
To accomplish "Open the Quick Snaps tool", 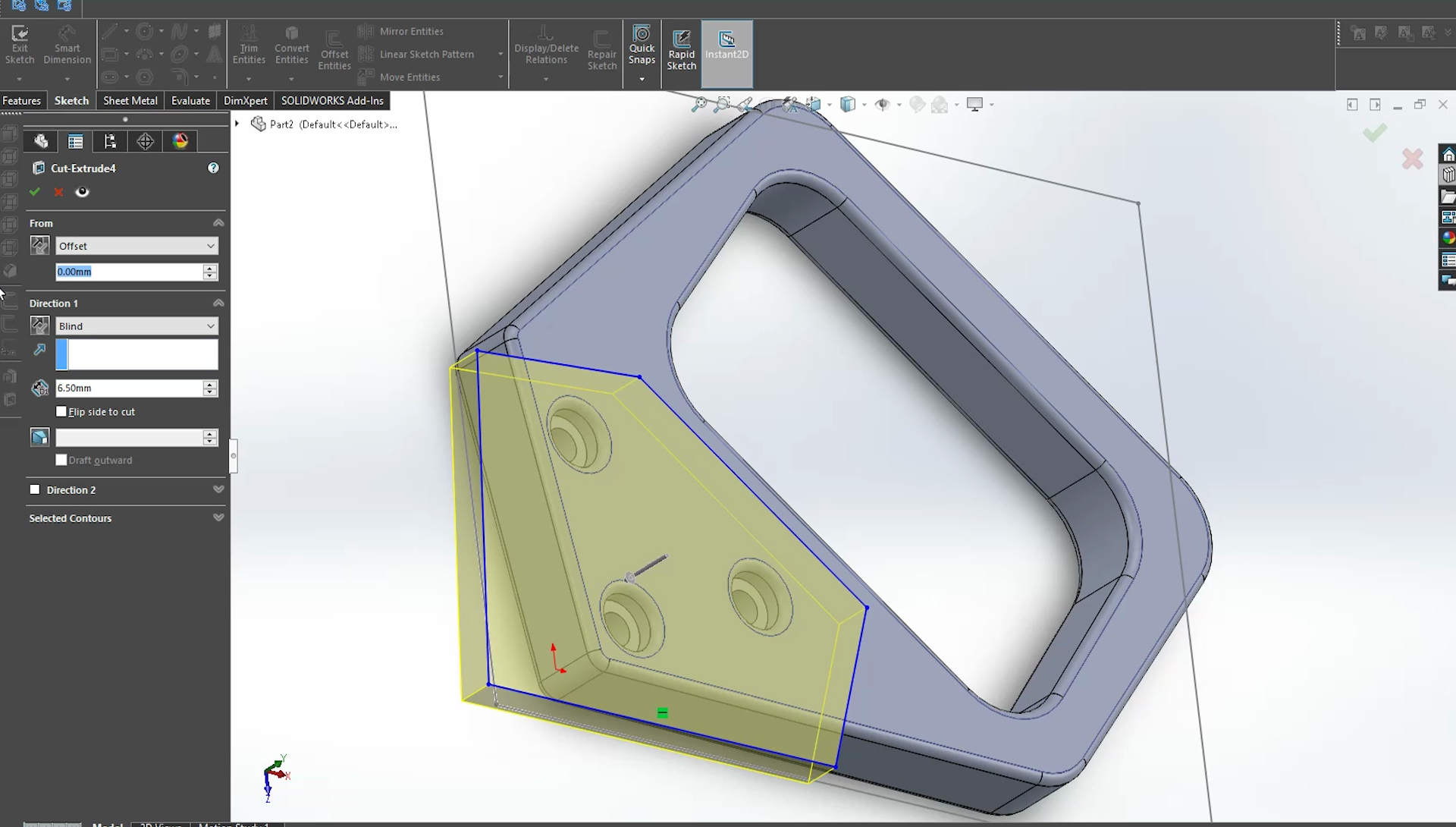I will [642, 46].
